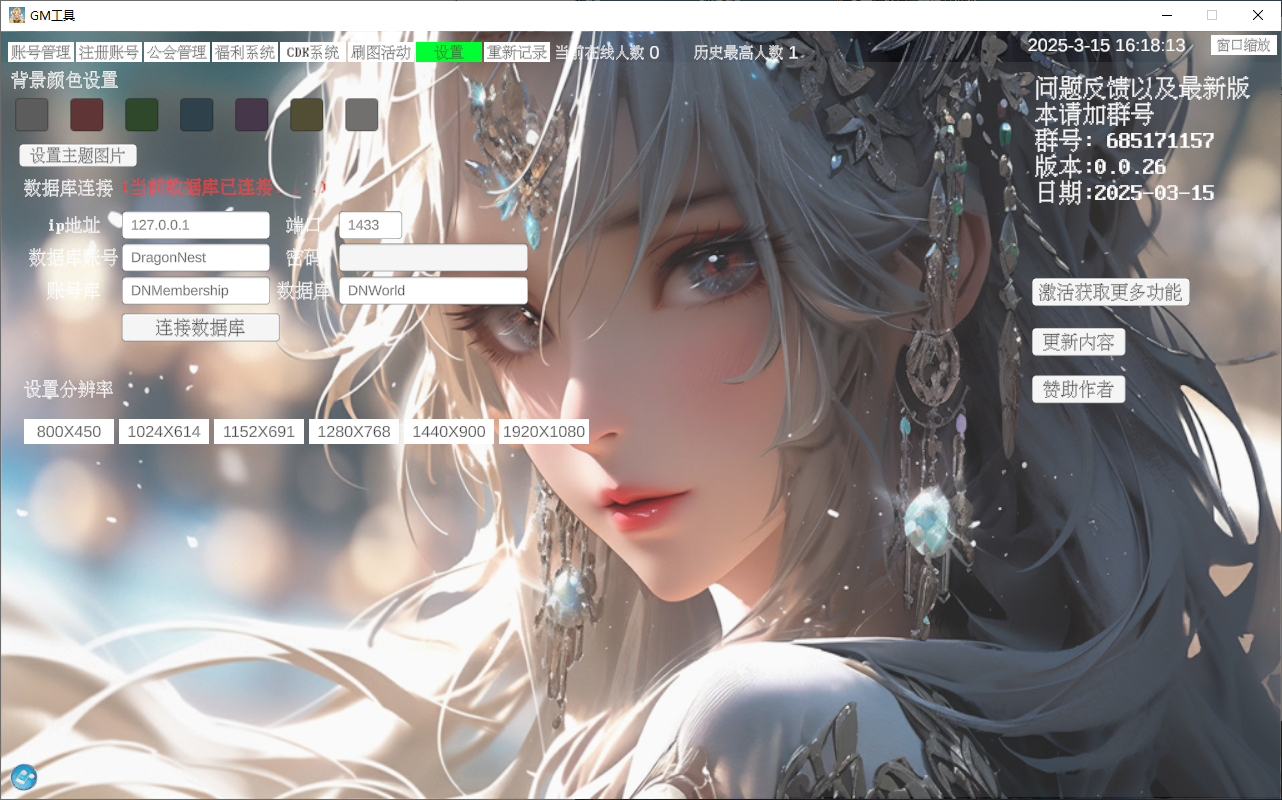This screenshot has height=800, width=1282.
Task: Open the 注册账号 tab
Action: coord(109,52)
